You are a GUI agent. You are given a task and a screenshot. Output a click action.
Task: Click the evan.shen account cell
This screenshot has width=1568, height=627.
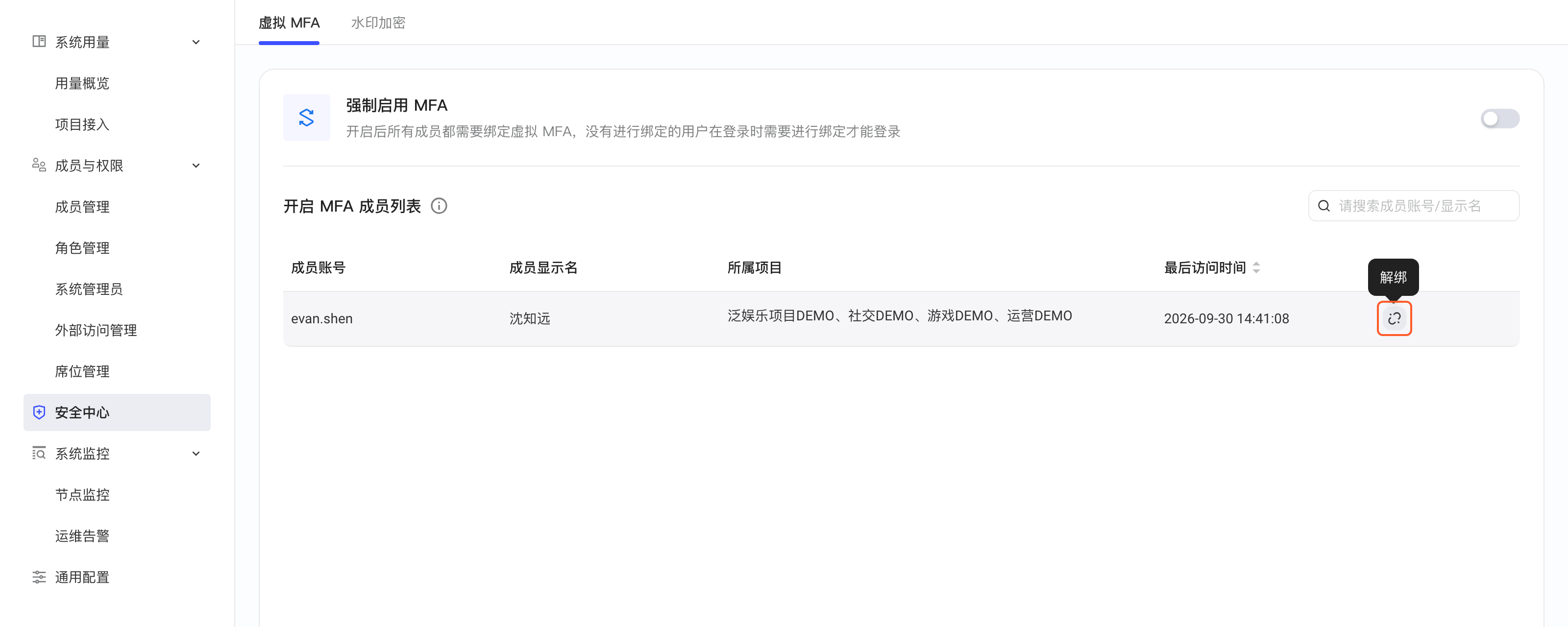(x=322, y=318)
